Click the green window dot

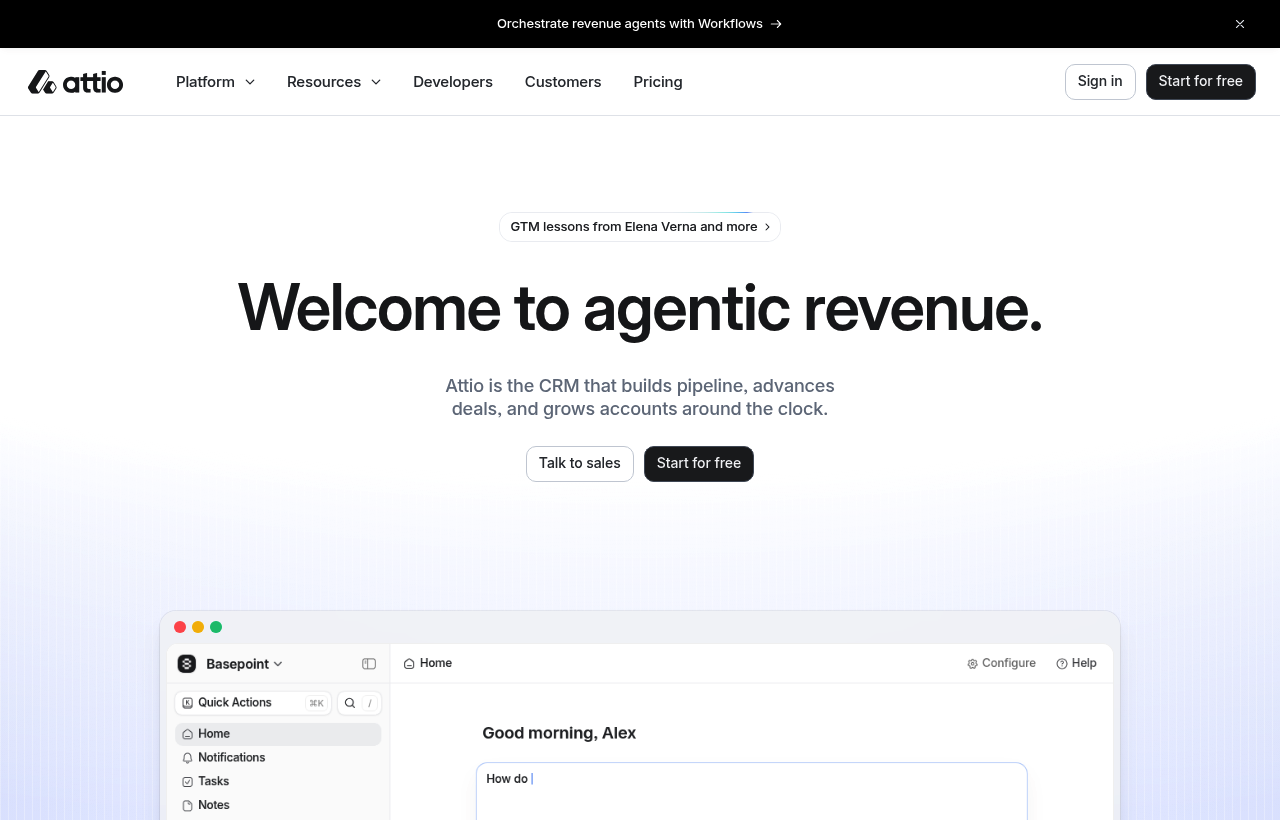[216, 627]
